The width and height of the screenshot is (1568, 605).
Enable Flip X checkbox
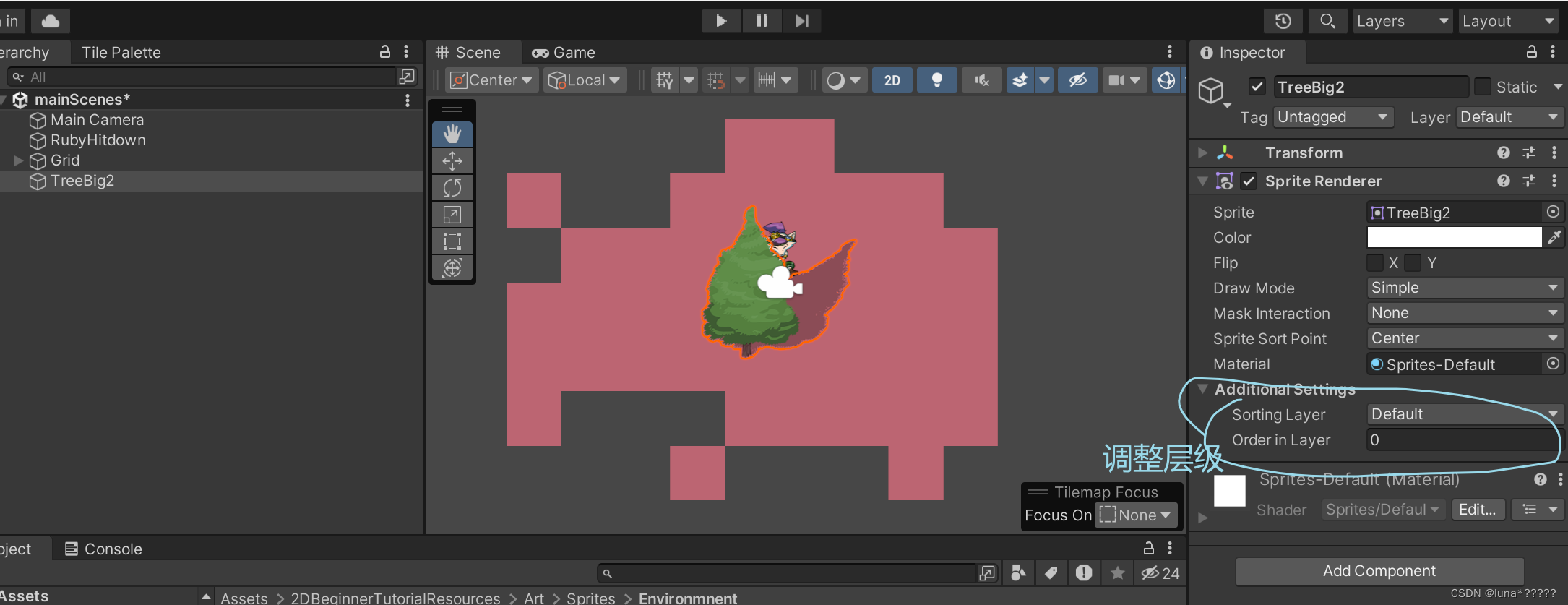tap(1375, 262)
